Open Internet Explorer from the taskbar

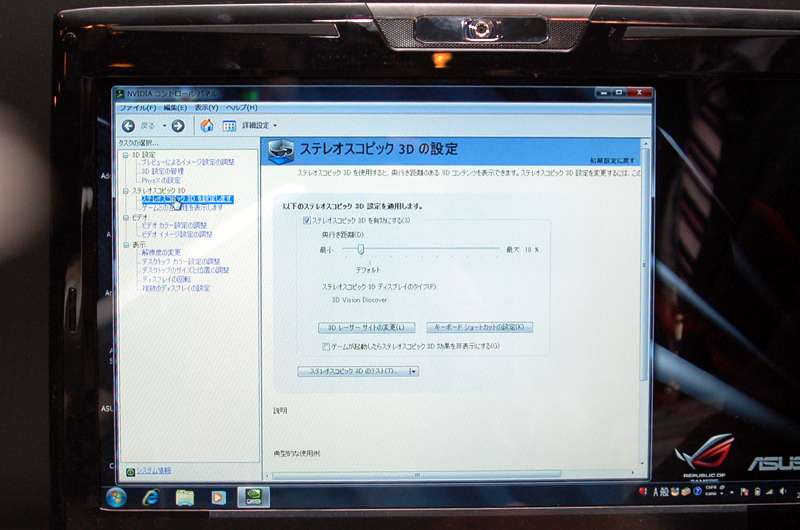(x=151, y=497)
